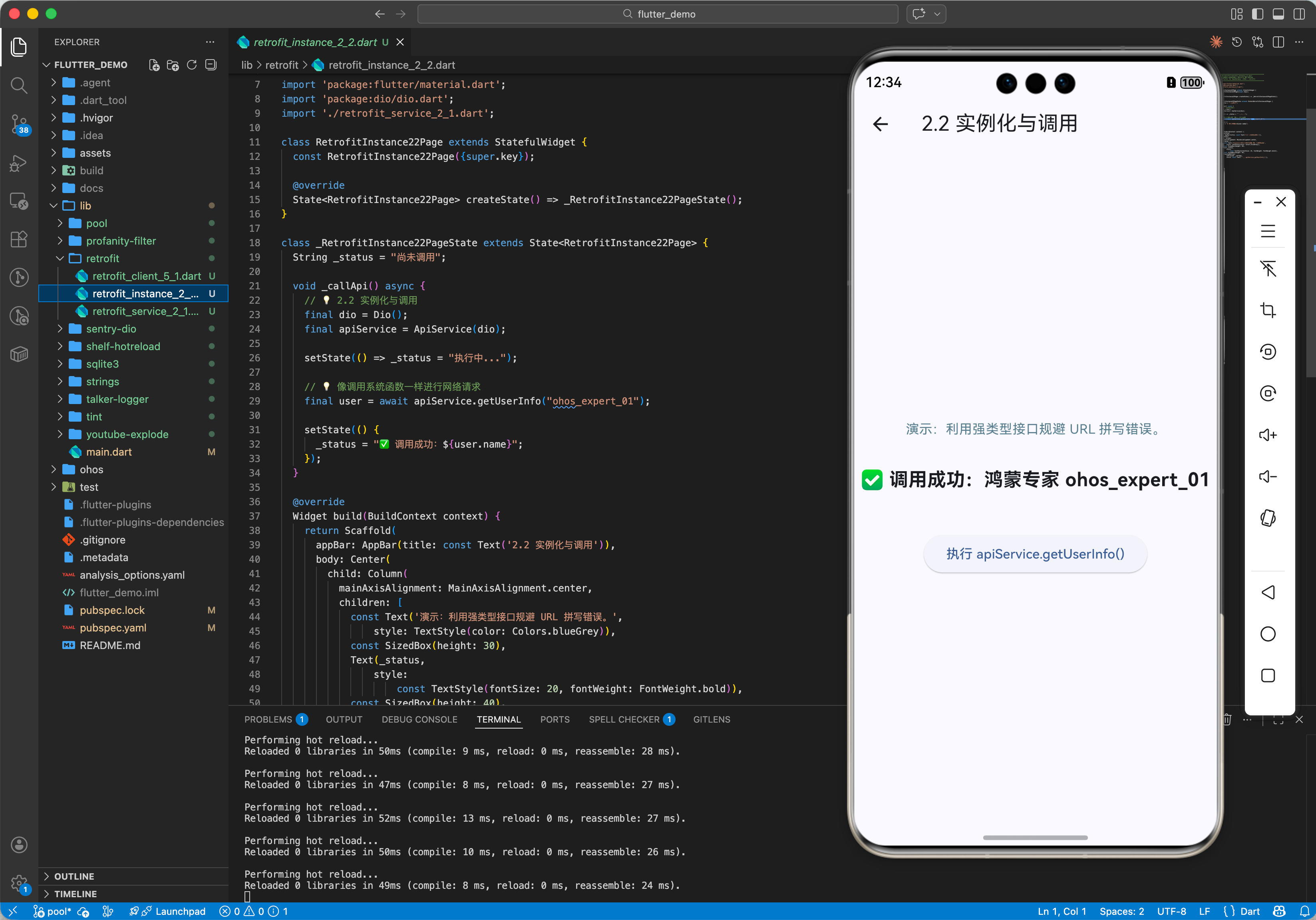Screen dimensions: 1316x920
Task: Toggle secondary side bar layout icon
Action: (1299, 14)
